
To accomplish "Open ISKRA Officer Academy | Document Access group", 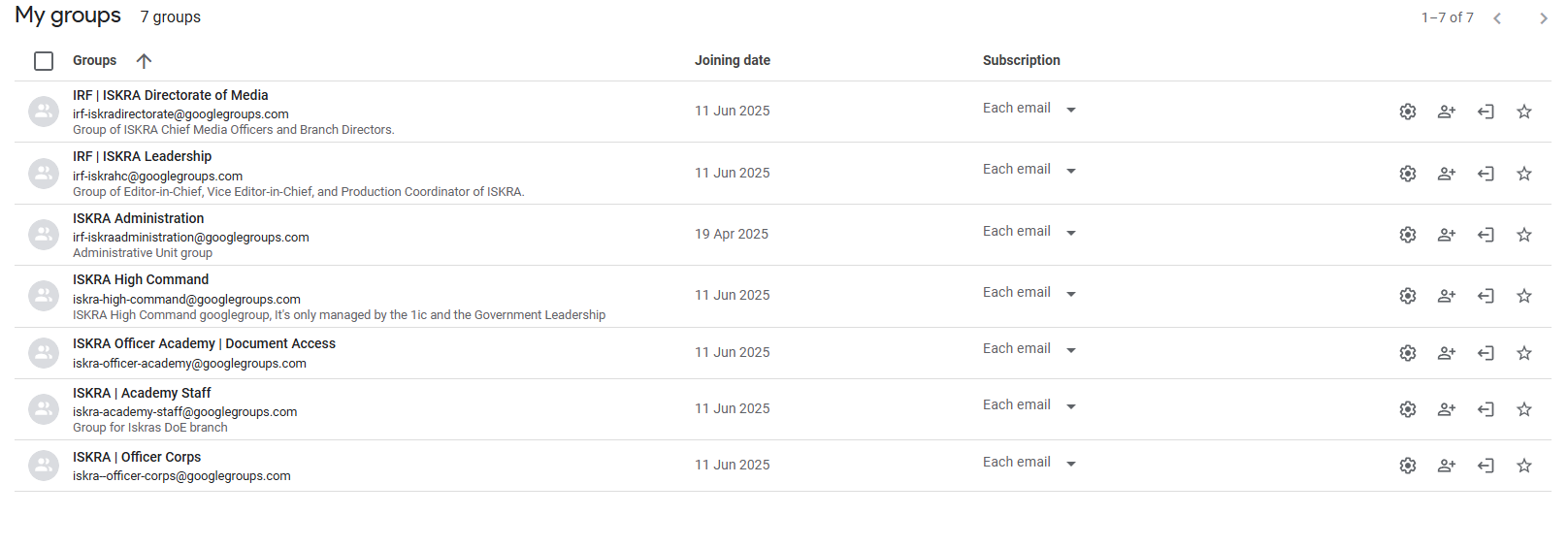I will 204,343.
